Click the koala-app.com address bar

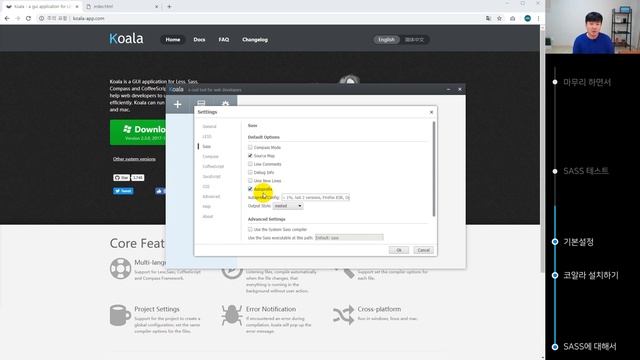pyautogui.click(x=261, y=18)
